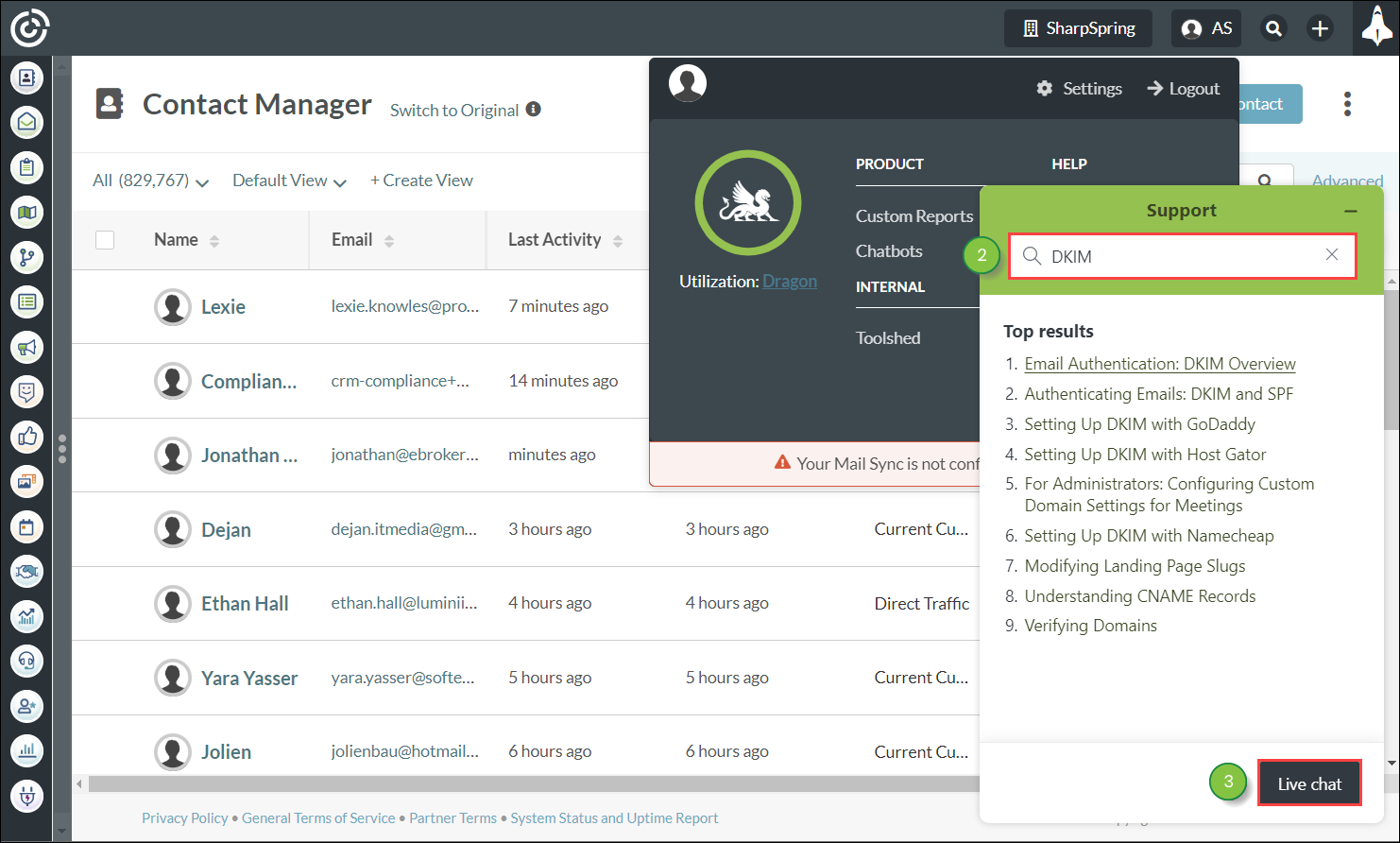Click the rocket icon in top bar
Image resolution: width=1400 pixels, height=843 pixels.
[x=1376, y=28]
